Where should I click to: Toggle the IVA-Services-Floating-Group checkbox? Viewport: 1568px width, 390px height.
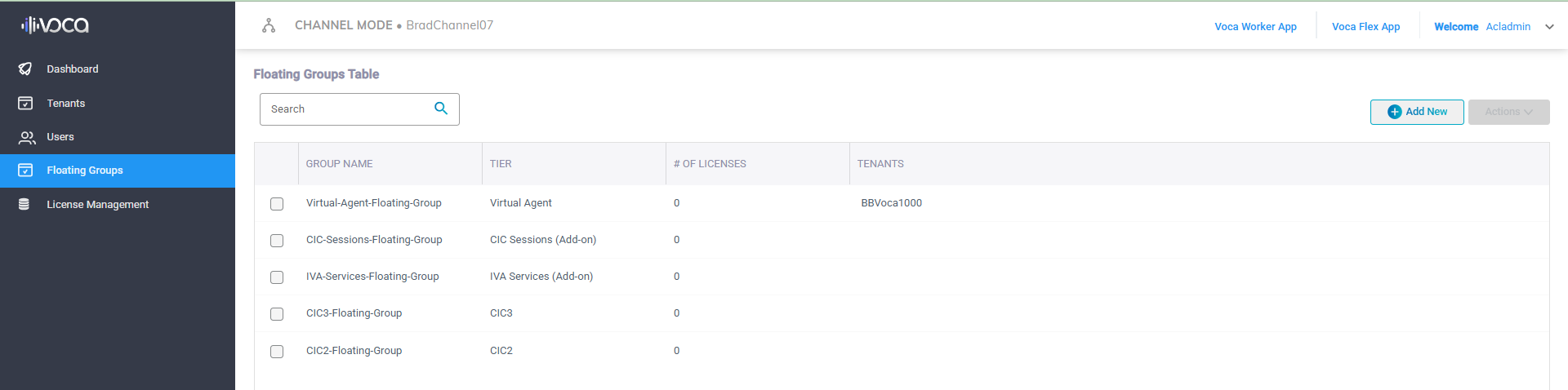[x=277, y=277]
